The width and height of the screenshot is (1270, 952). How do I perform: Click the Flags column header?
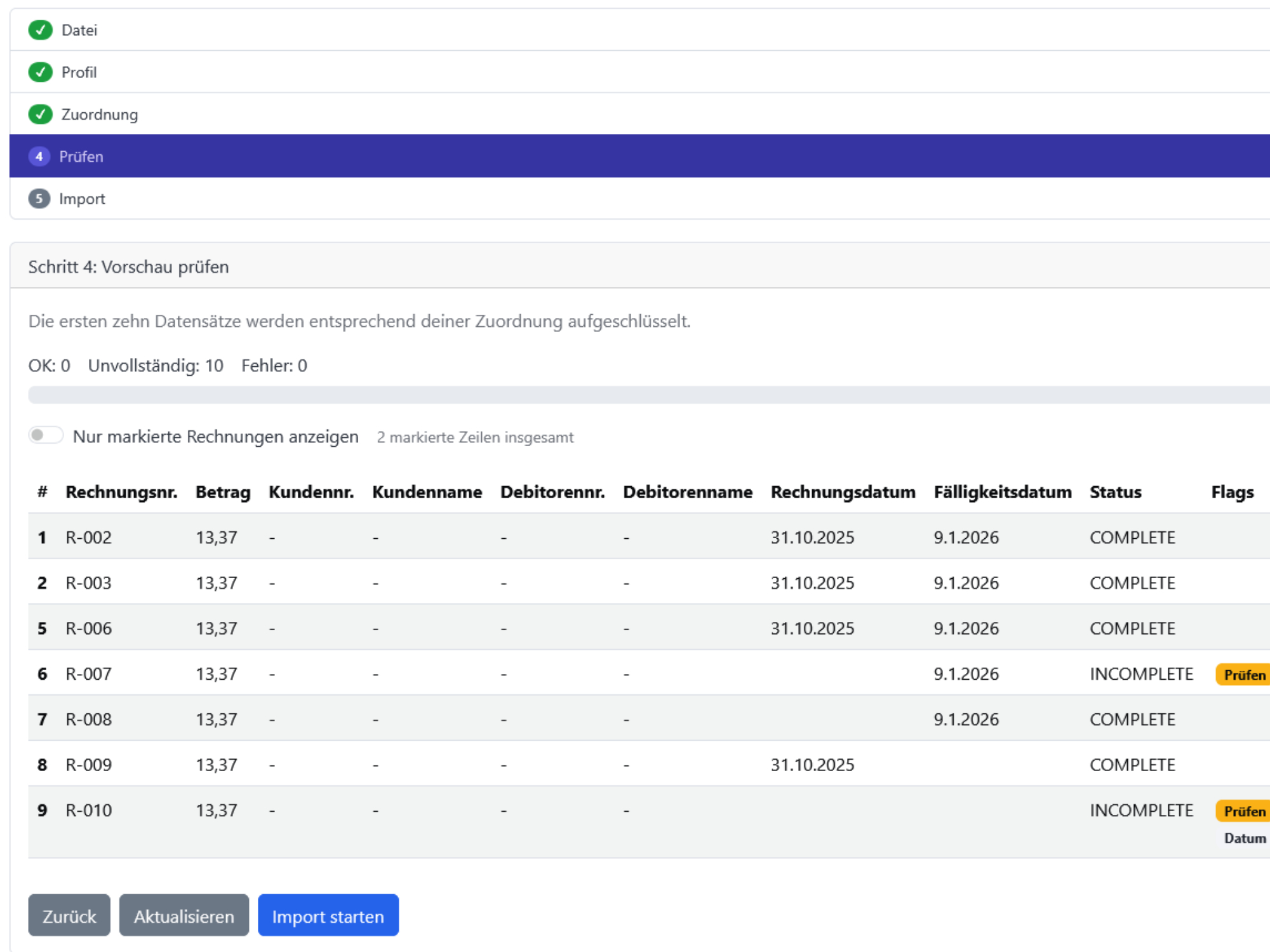(1233, 492)
